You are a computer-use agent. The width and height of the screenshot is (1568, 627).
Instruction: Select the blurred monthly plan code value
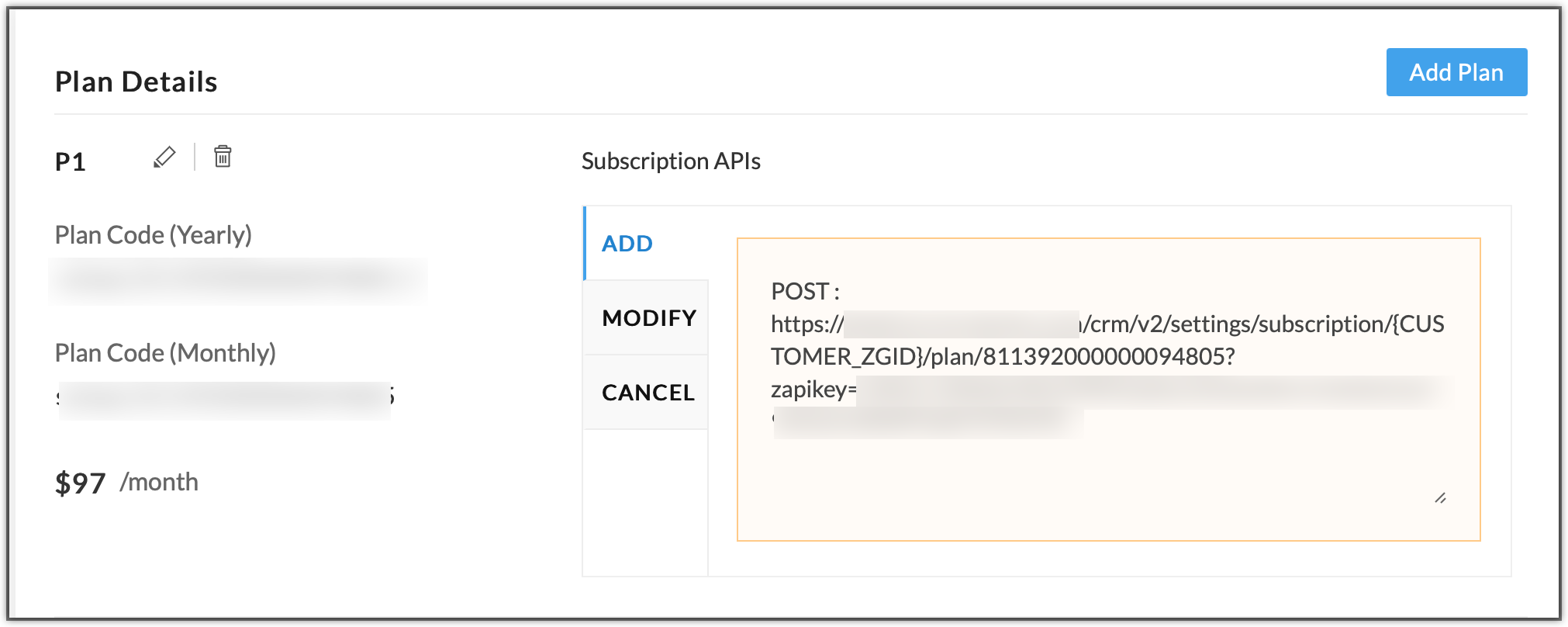pyautogui.click(x=226, y=400)
